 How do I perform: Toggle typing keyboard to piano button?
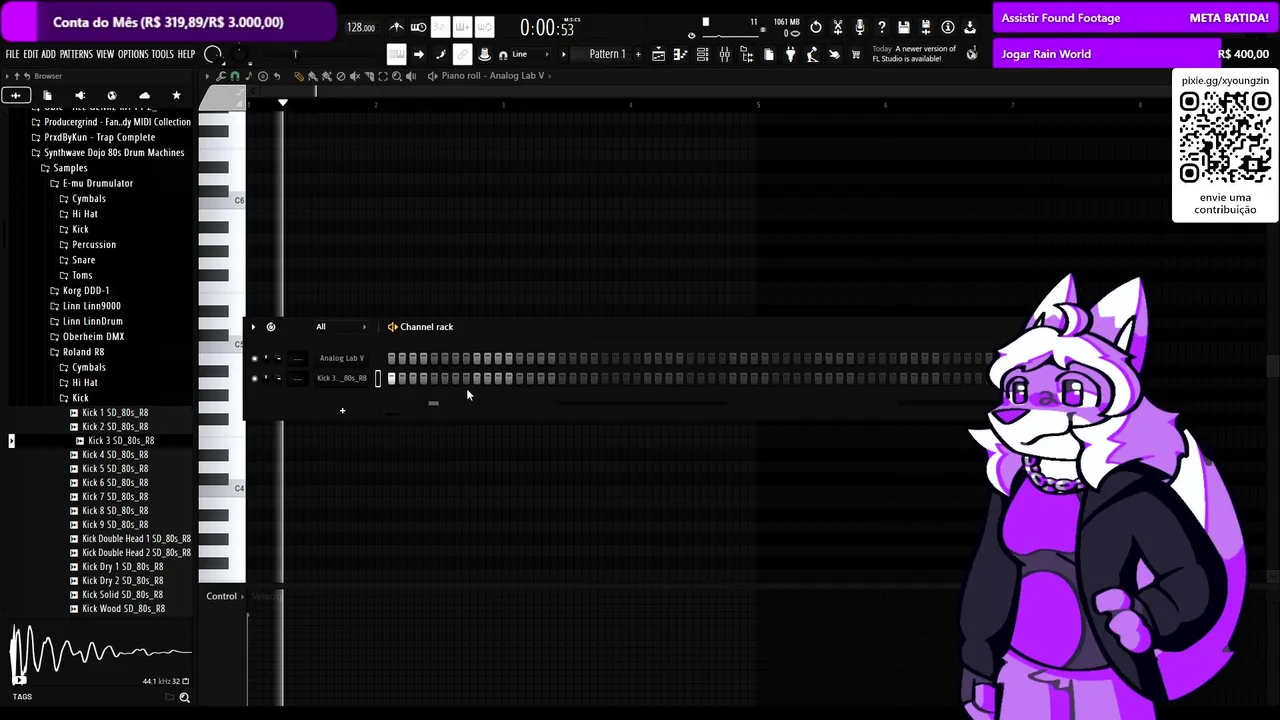coord(396,54)
